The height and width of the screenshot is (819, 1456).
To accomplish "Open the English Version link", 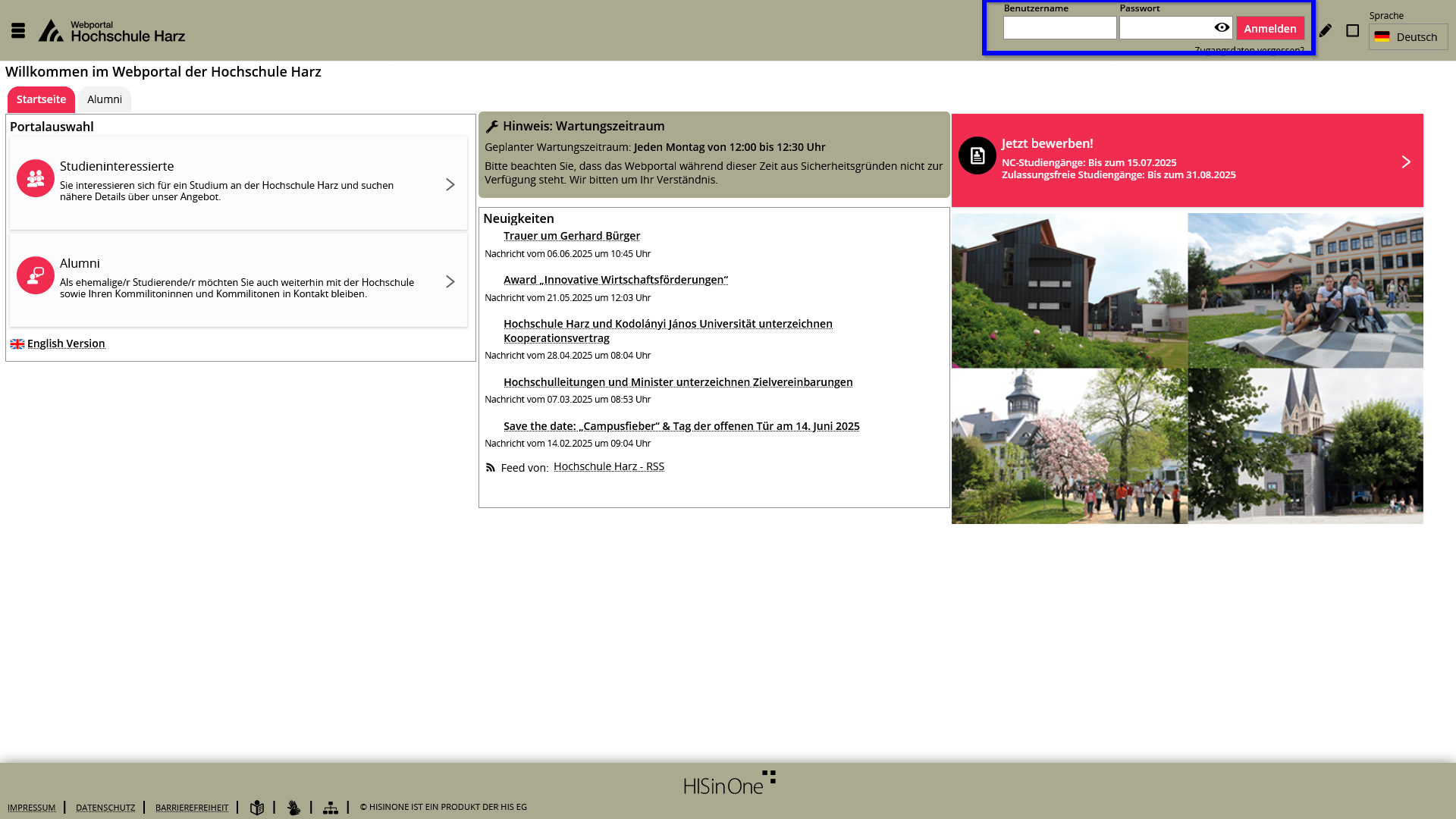I will pyautogui.click(x=66, y=344).
